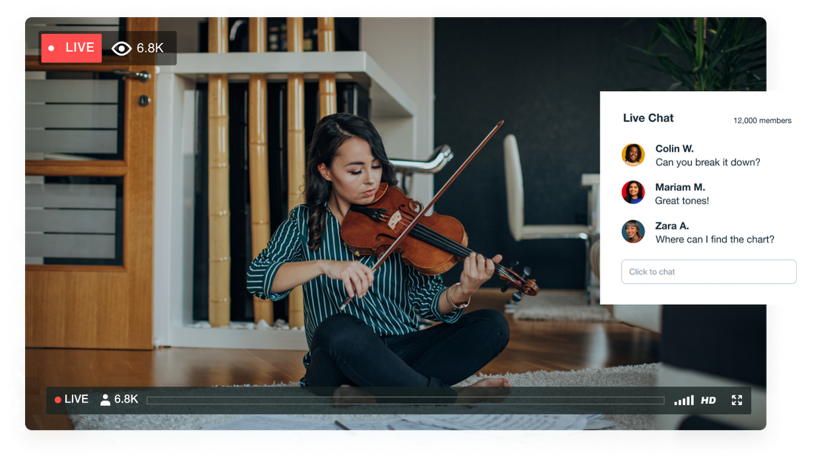
Task: Click Colin W.'s avatar
Action: pos(633,155)
